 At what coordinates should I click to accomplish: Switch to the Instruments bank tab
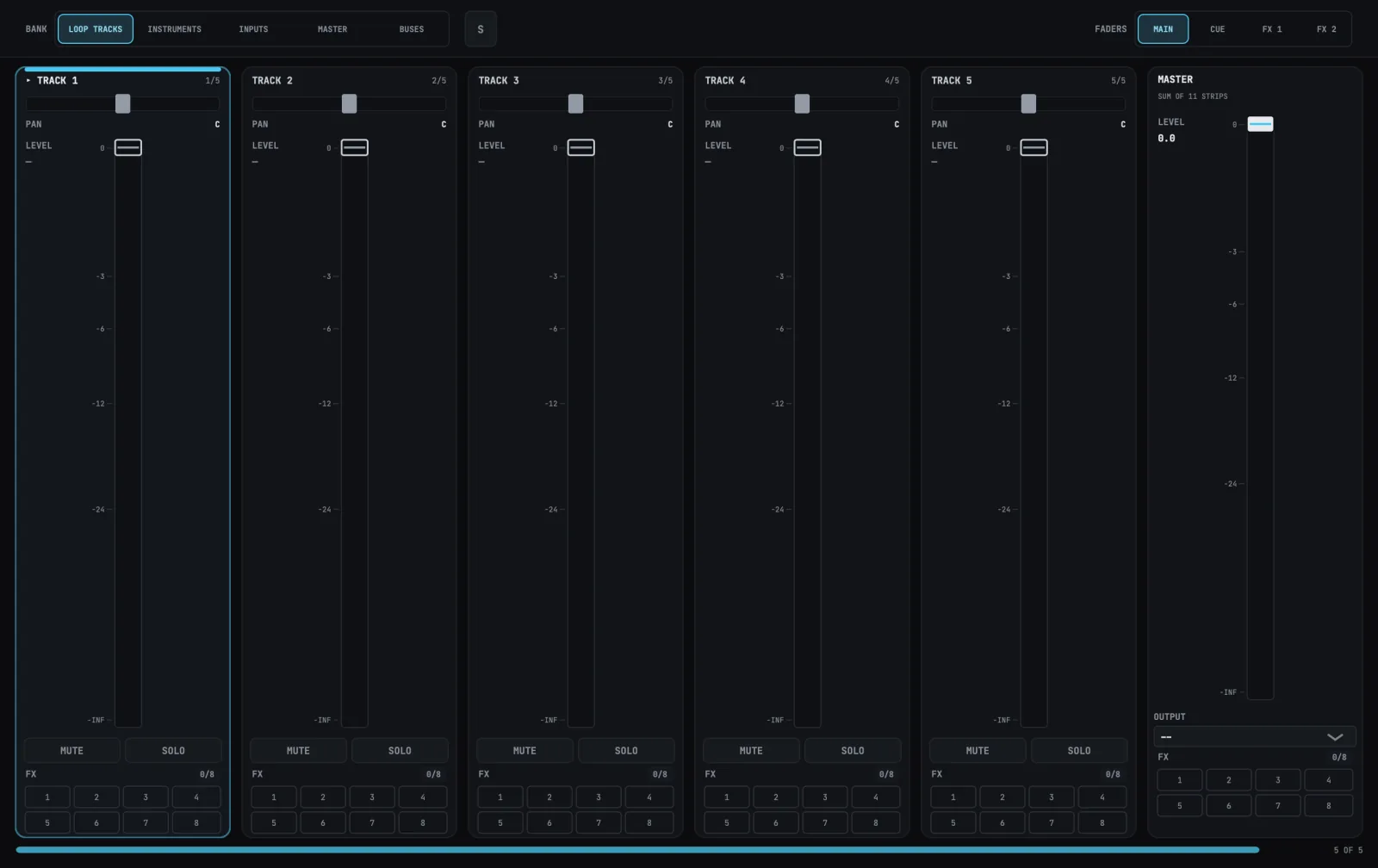(x=174, y=29)
